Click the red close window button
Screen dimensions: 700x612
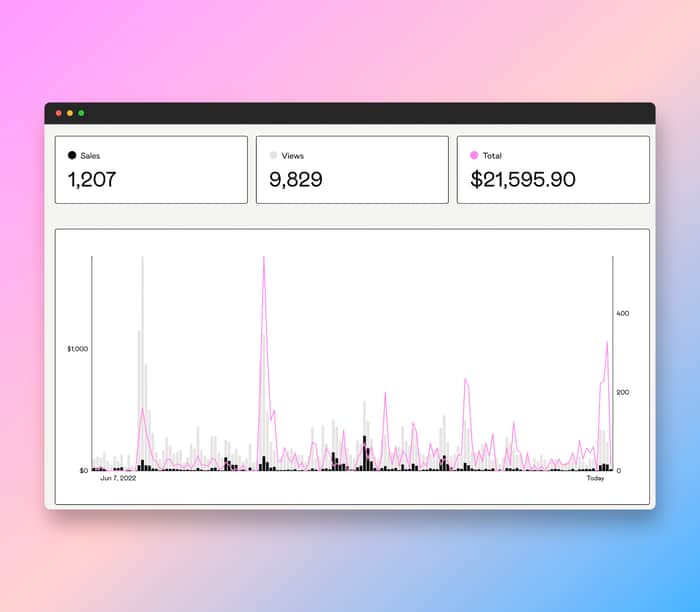pyautogui.click(x=58, y=113)
